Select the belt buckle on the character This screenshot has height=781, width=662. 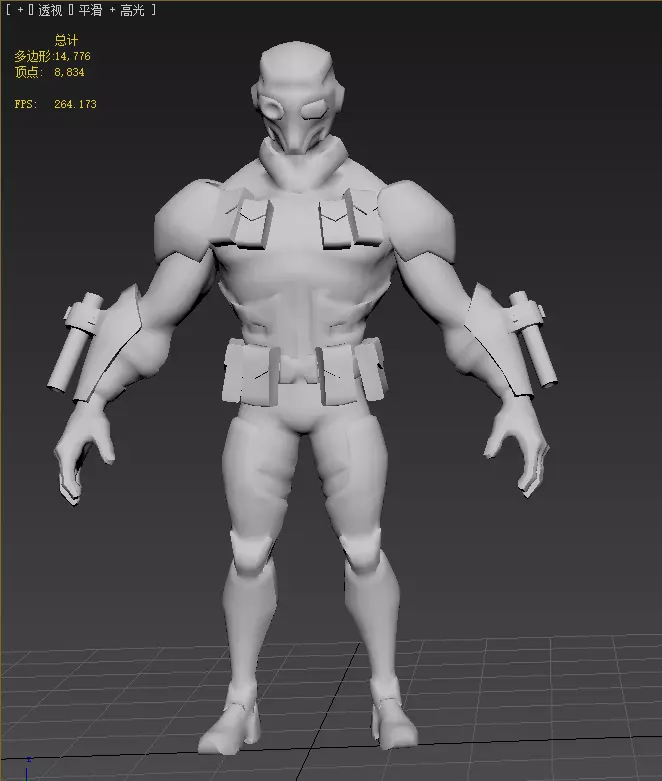tap(298, 370)
